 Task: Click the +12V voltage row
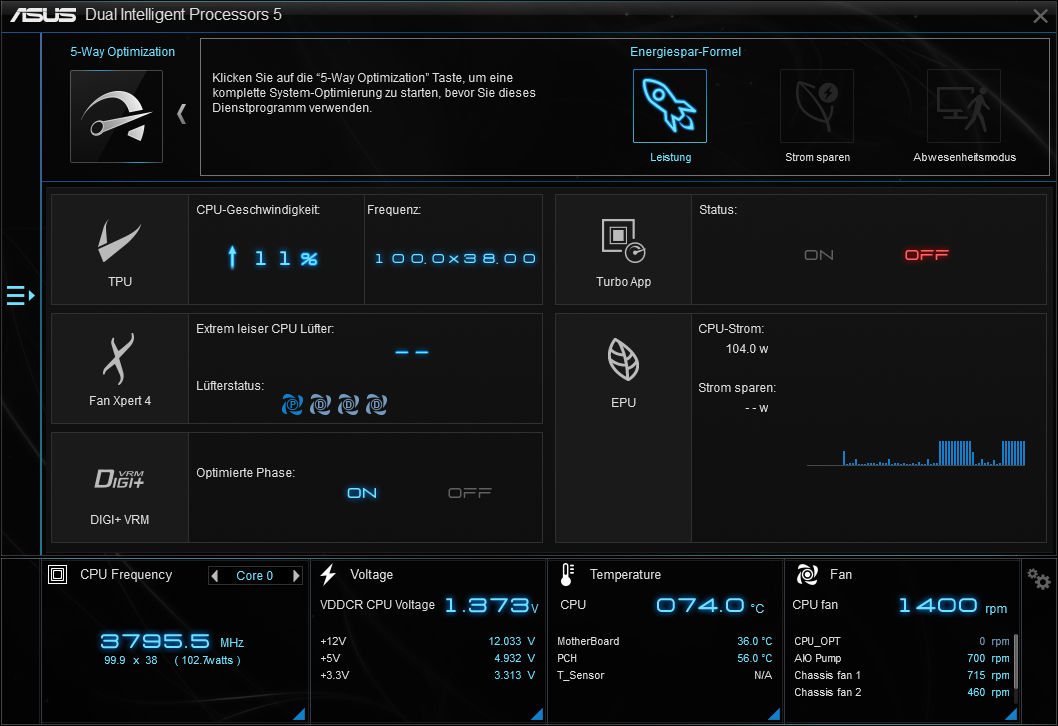pyautogui.click(x=427, y=641)
